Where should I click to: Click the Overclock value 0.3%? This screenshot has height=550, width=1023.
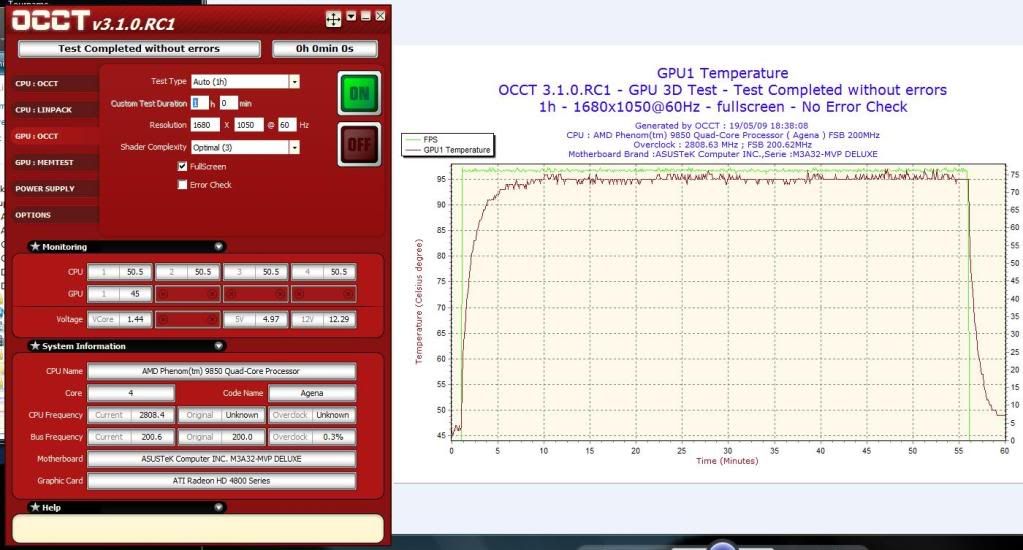click(x=333, y=437)
